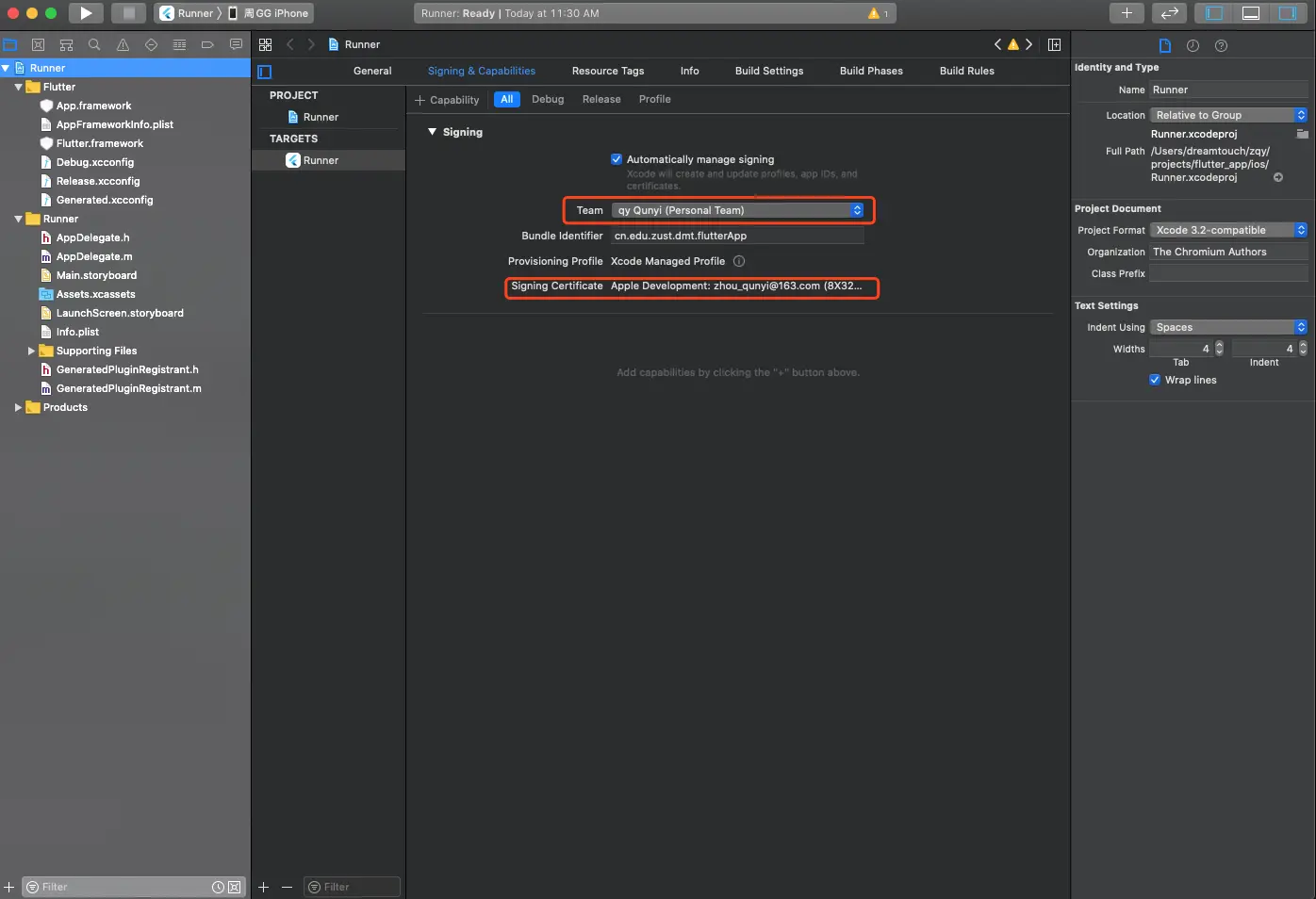The height and width of the screenshot is (899, 1316).
Task: Open the find navigator magnifier
Action: click(94, 44)
